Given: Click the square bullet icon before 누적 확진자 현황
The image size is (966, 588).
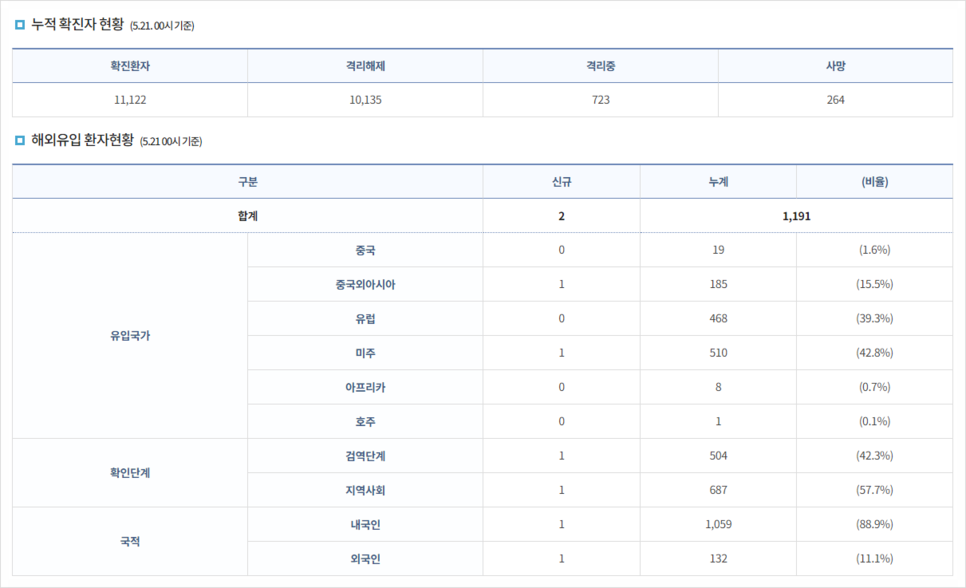Looking at the screenshot, I should coord(20,25).
